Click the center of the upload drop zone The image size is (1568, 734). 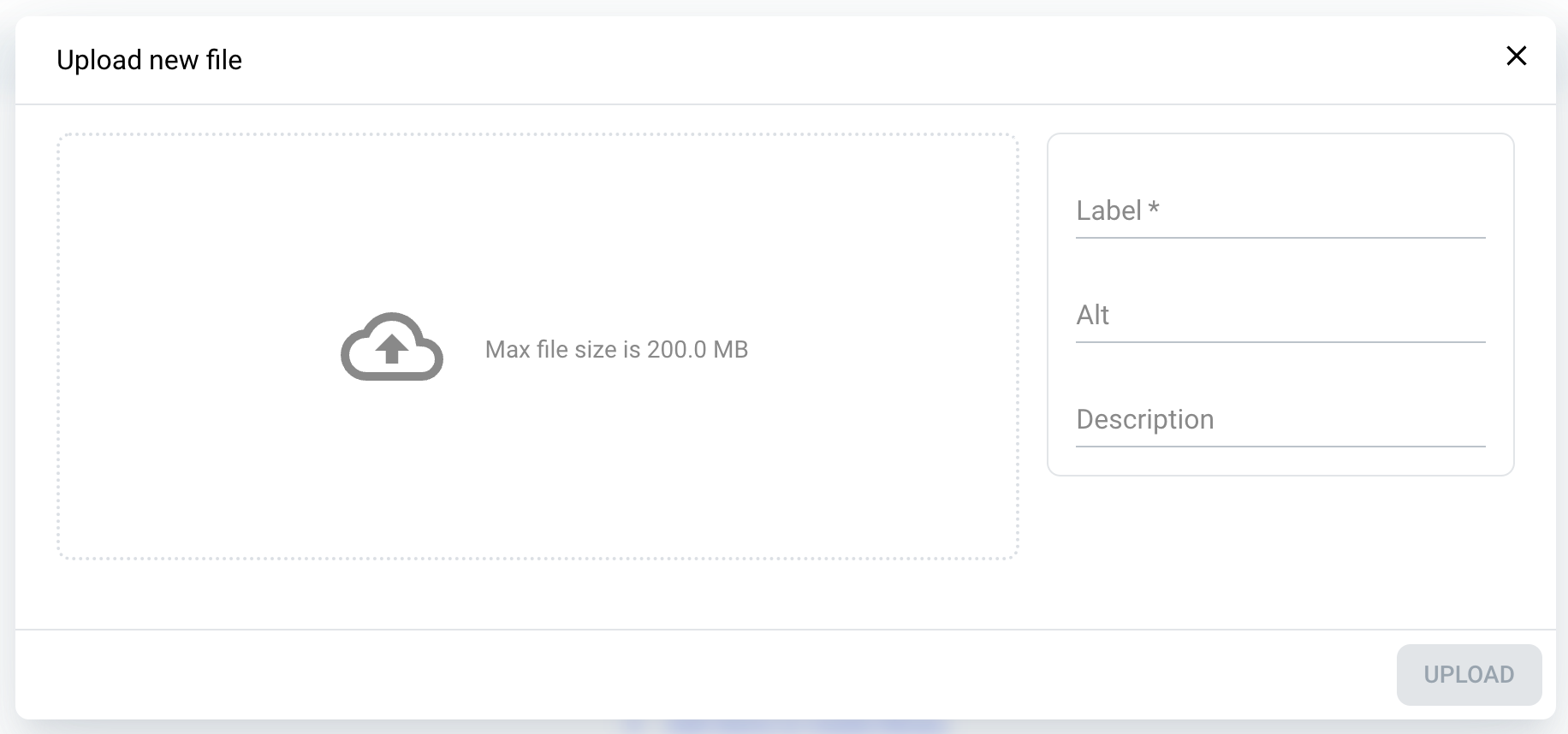click(538, 346)
